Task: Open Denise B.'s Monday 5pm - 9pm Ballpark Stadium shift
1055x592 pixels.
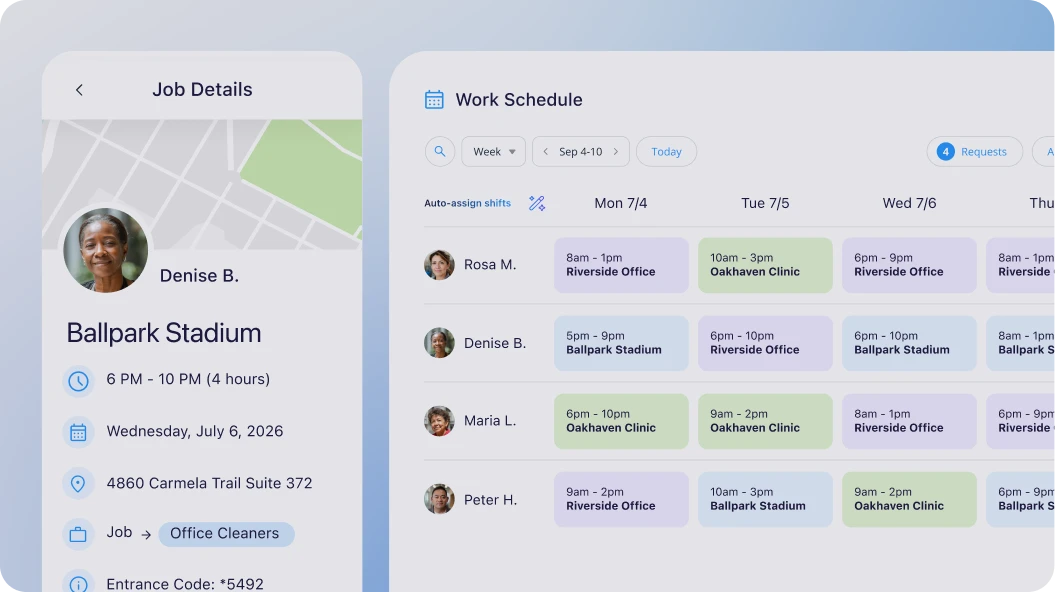Action: pos(621,343)
